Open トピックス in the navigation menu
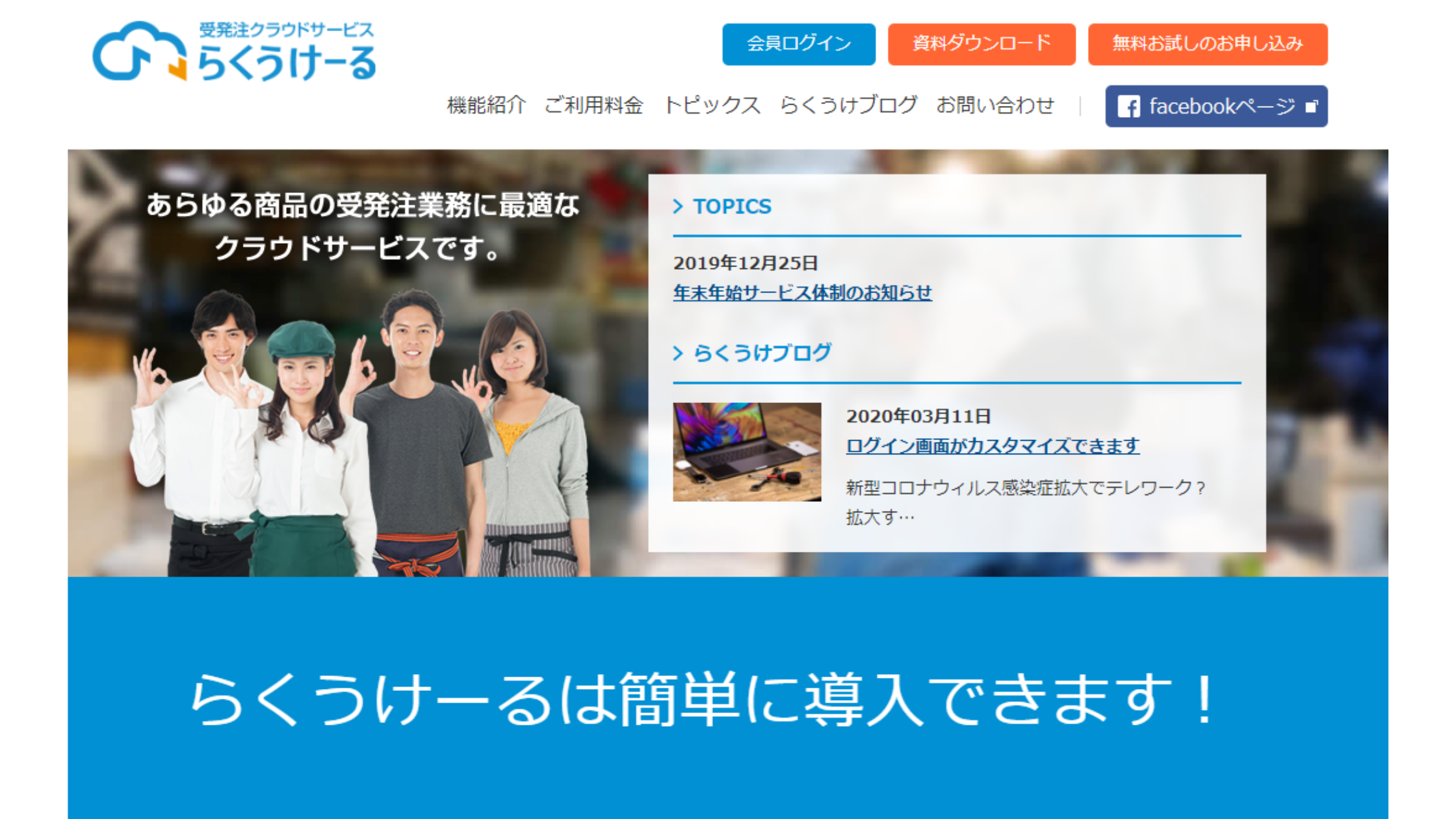This screenshot has width=1456, height=819. pyautogui.click(x=712, y=105)
